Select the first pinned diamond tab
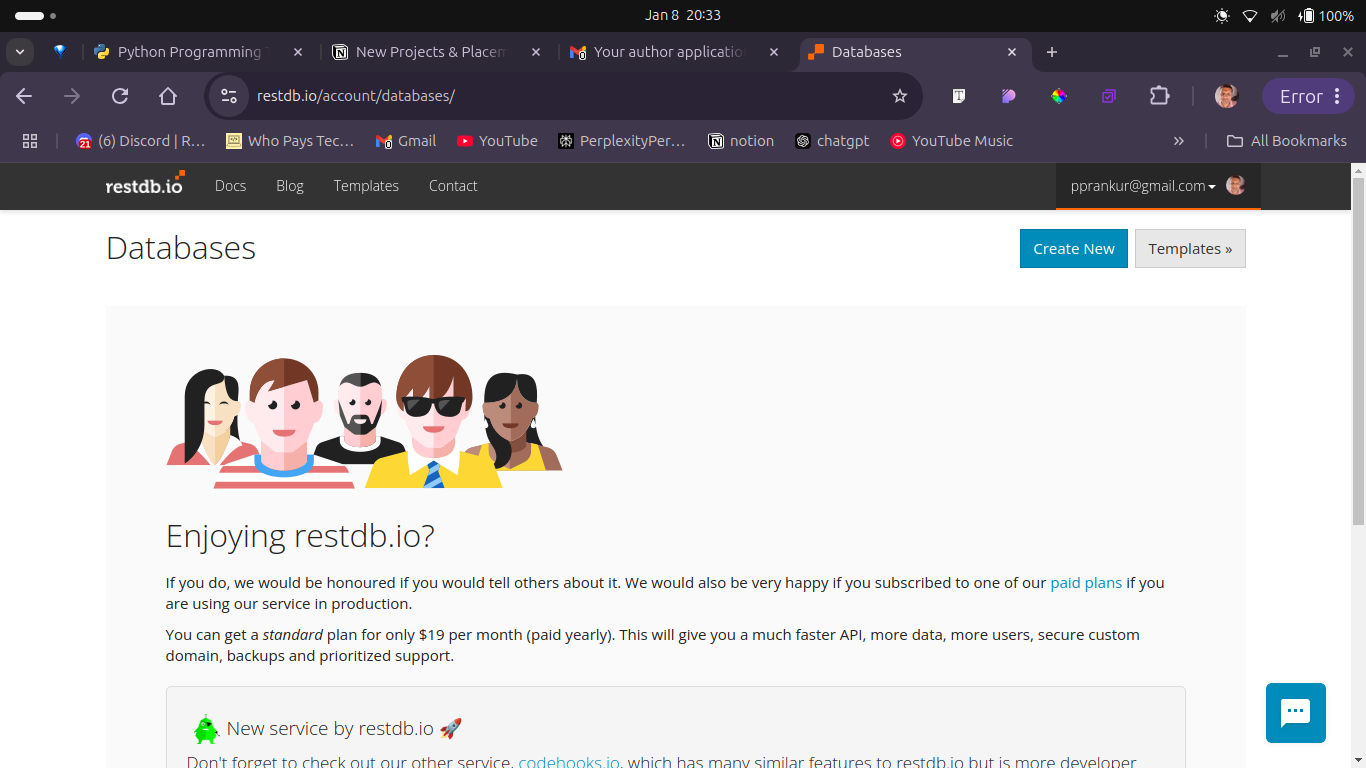The image size is (1366, 768). pyautogui.click(x=60, y=52)
